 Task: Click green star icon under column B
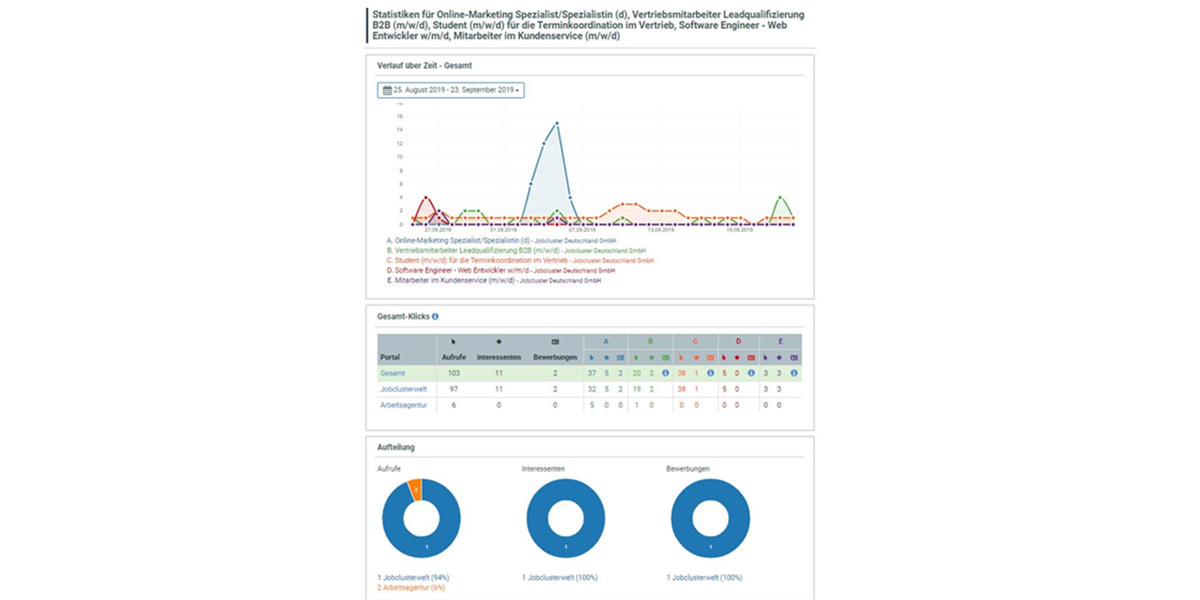point(651,357)
